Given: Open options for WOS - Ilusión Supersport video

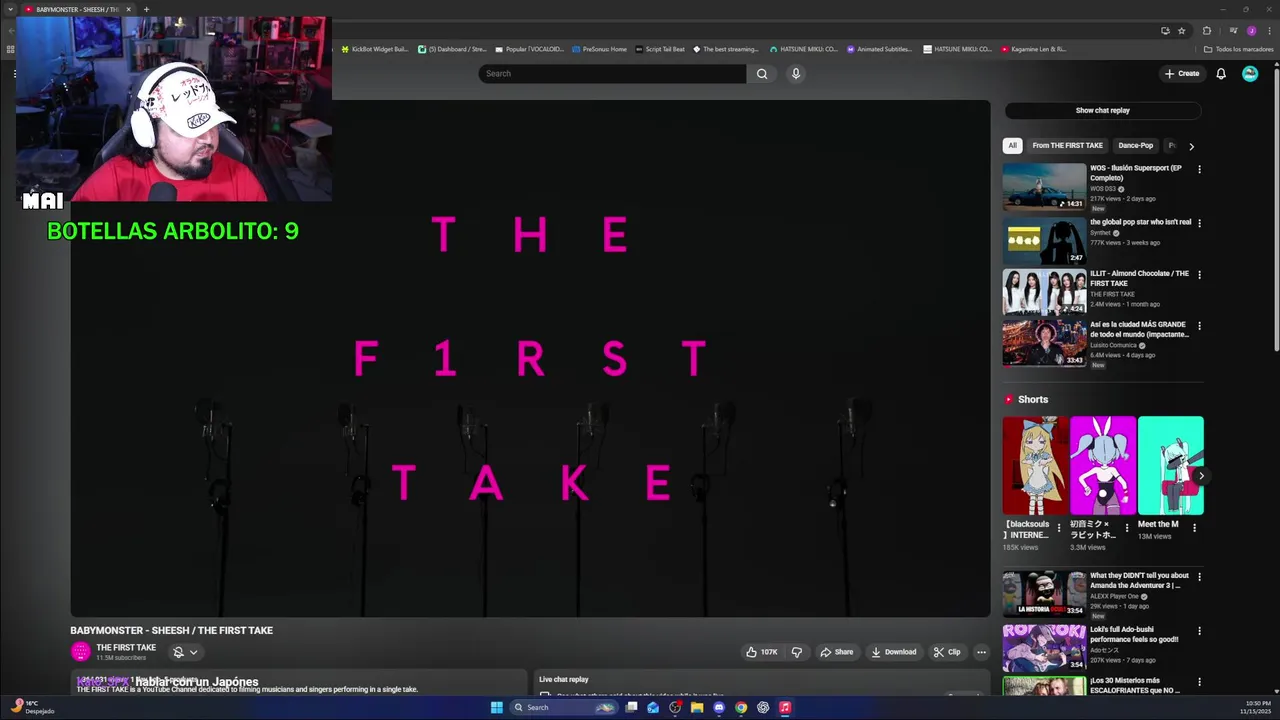Looking at the screenshot, I should point(1199,169).
